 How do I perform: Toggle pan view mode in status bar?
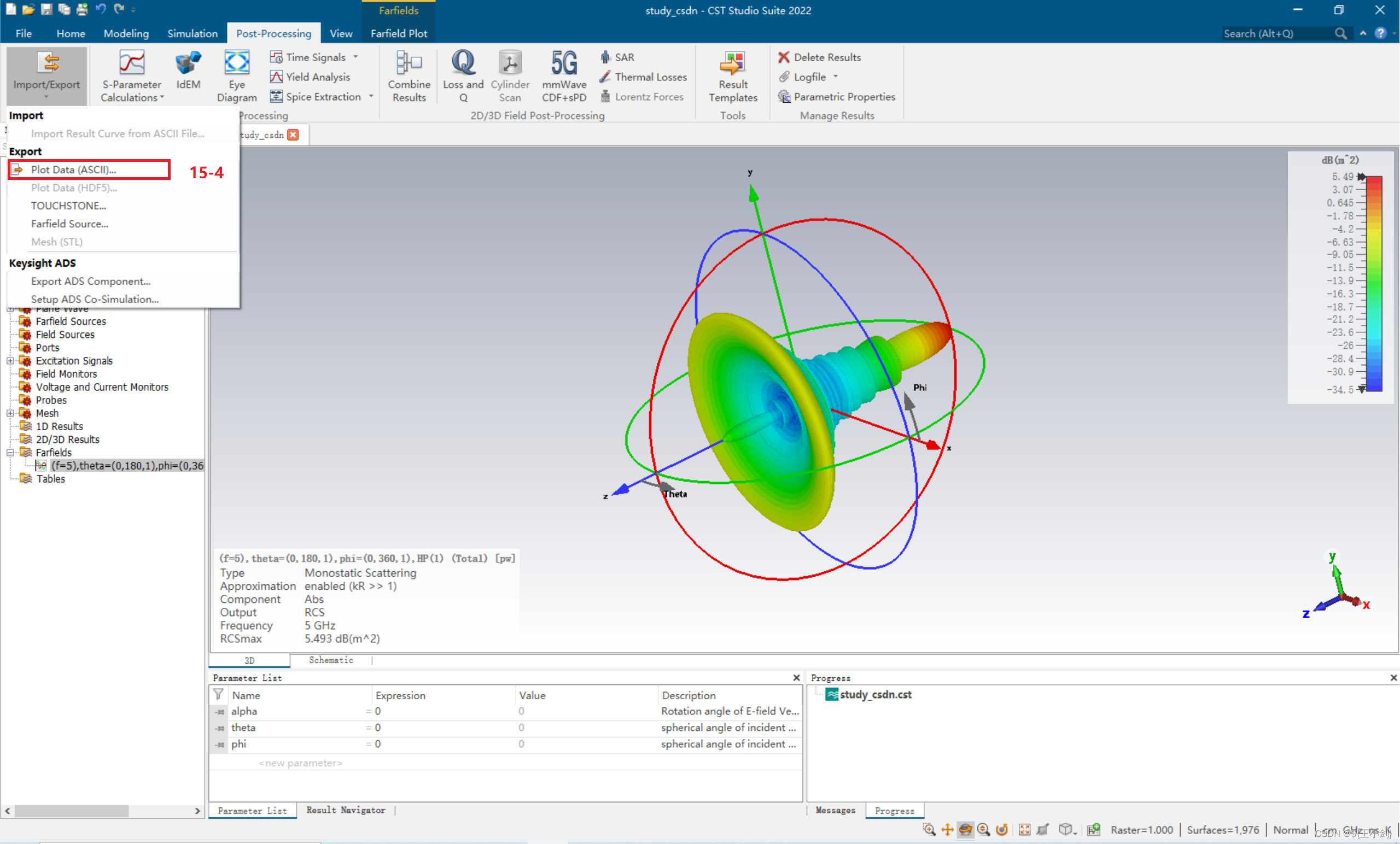point(947,830)
